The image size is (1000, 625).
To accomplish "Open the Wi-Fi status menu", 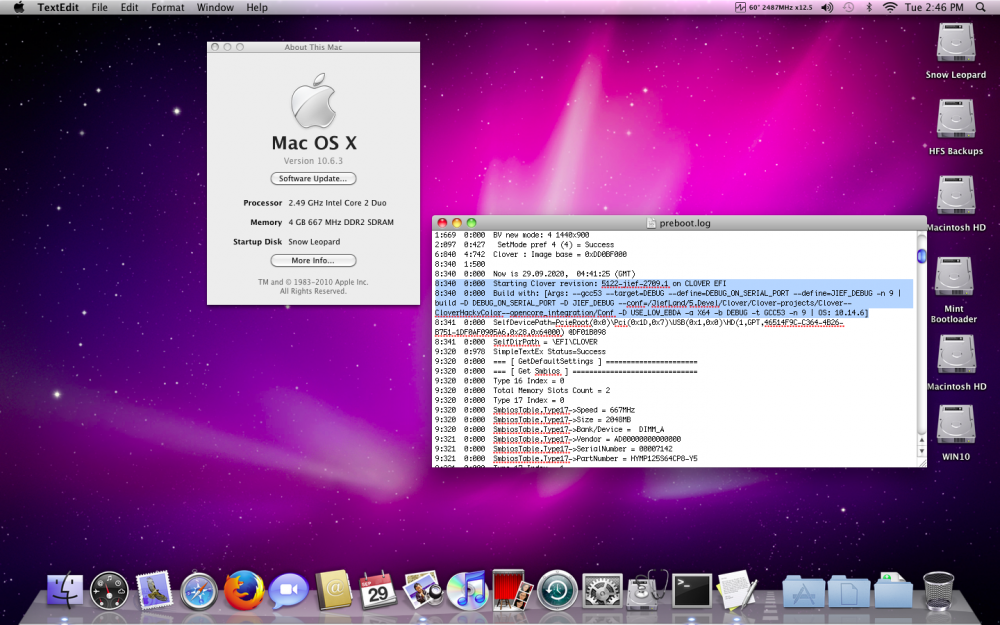I will click(890, 8).
